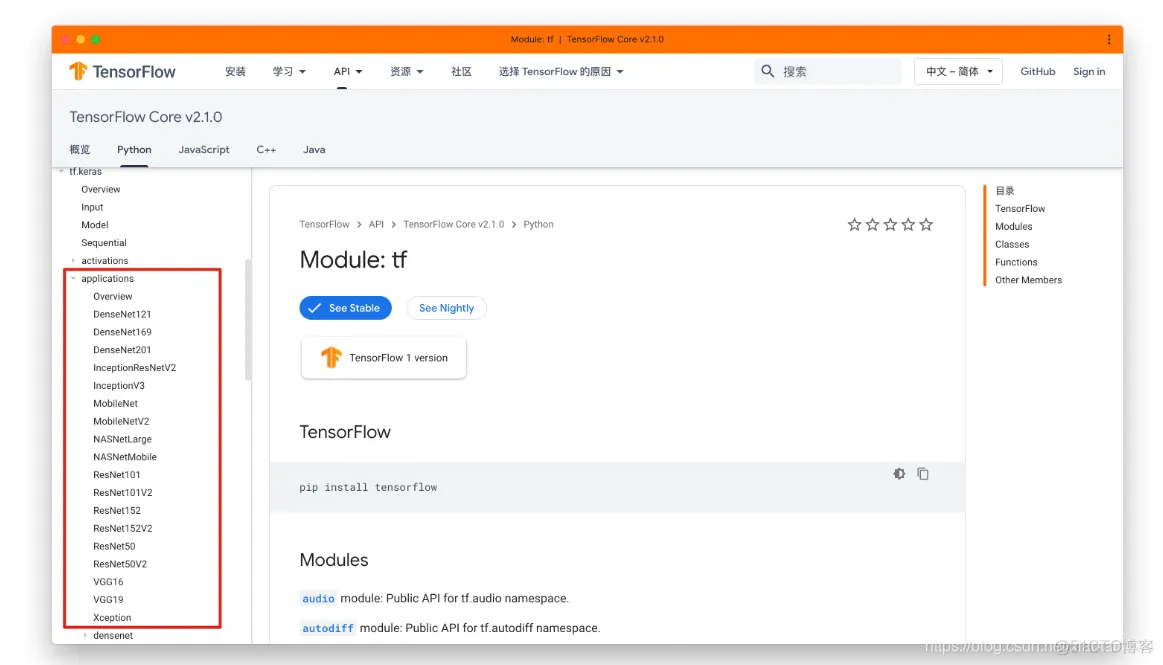Switch to the Python tab
This screenshot has height=665, width=1163.
coord(134,150)
